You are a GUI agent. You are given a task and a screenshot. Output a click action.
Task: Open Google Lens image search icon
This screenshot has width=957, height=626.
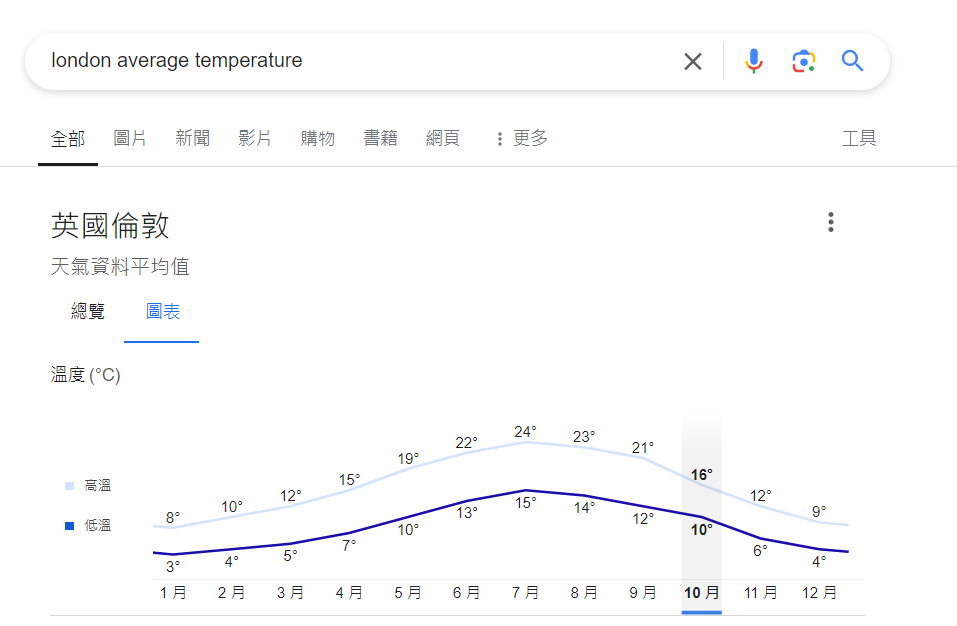(804, 61)
